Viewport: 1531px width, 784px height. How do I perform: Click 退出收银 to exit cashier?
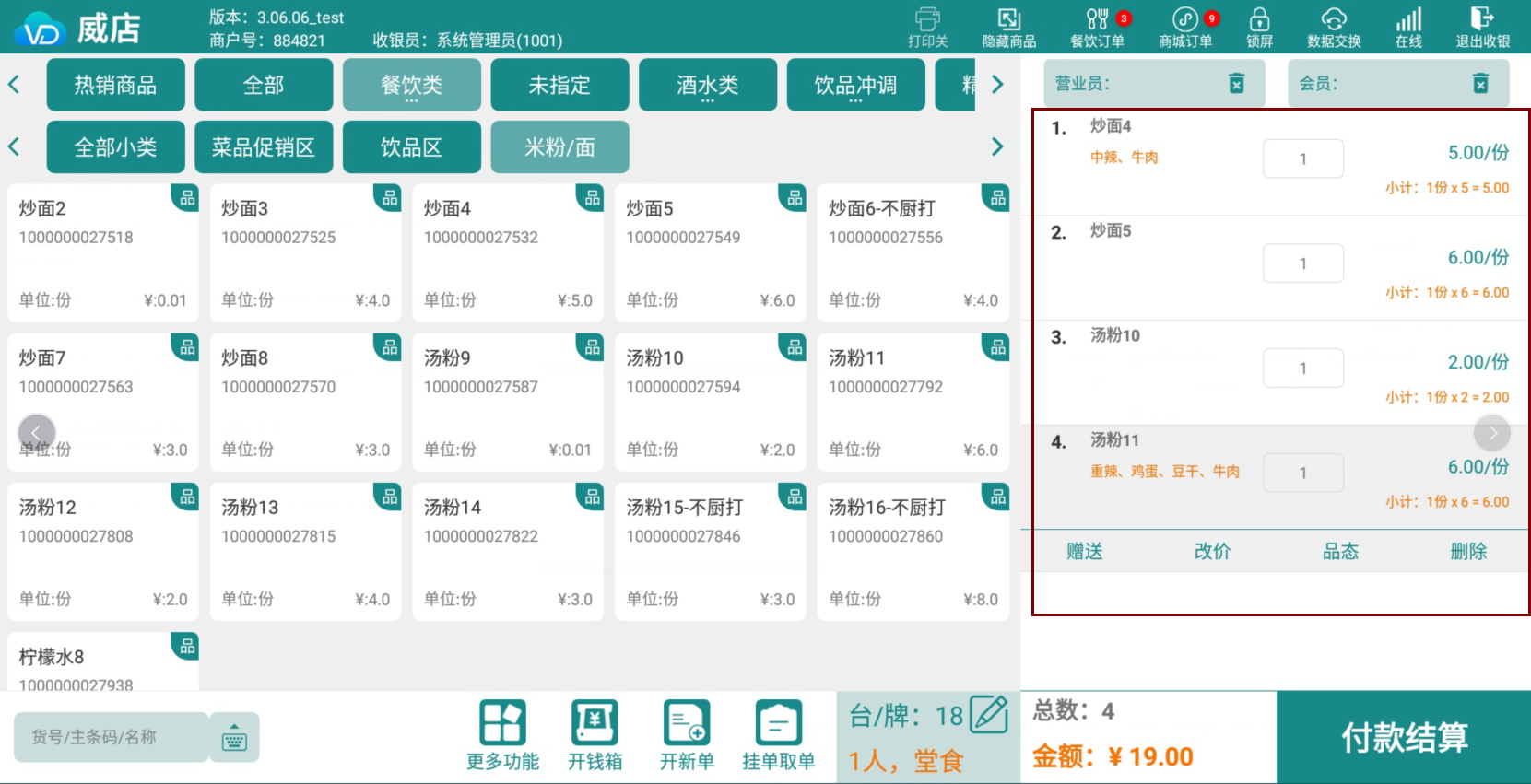[1482, 28]
